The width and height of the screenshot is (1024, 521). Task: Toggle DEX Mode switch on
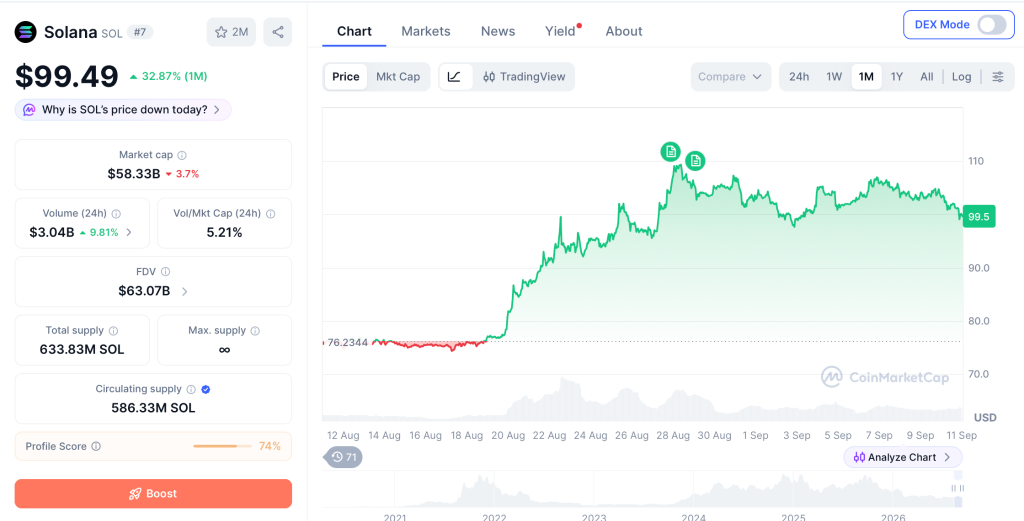991,25
